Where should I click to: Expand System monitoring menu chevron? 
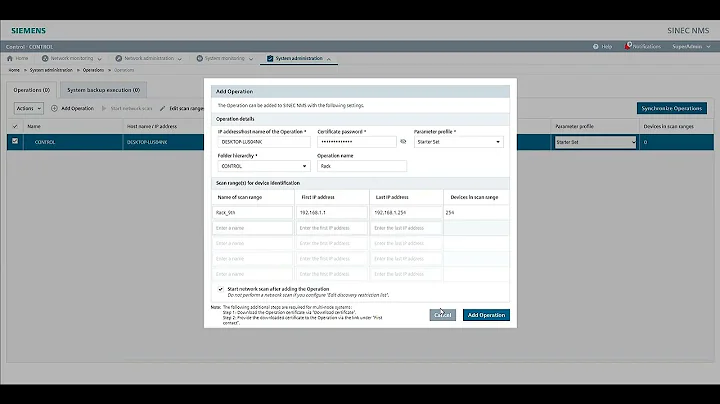click(x=251, y=59)
